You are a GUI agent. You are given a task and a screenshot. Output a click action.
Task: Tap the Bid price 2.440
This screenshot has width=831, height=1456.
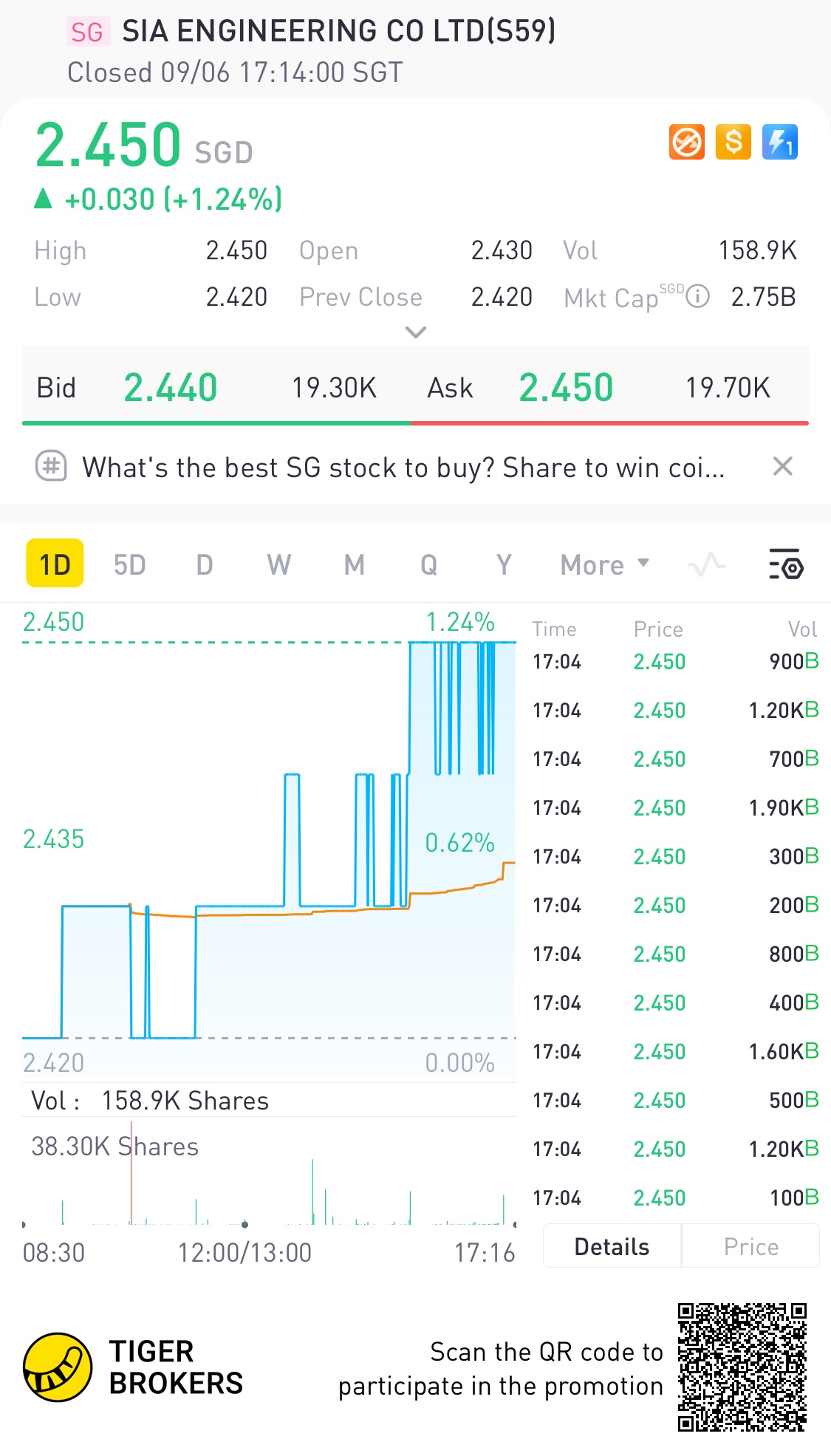171,388
